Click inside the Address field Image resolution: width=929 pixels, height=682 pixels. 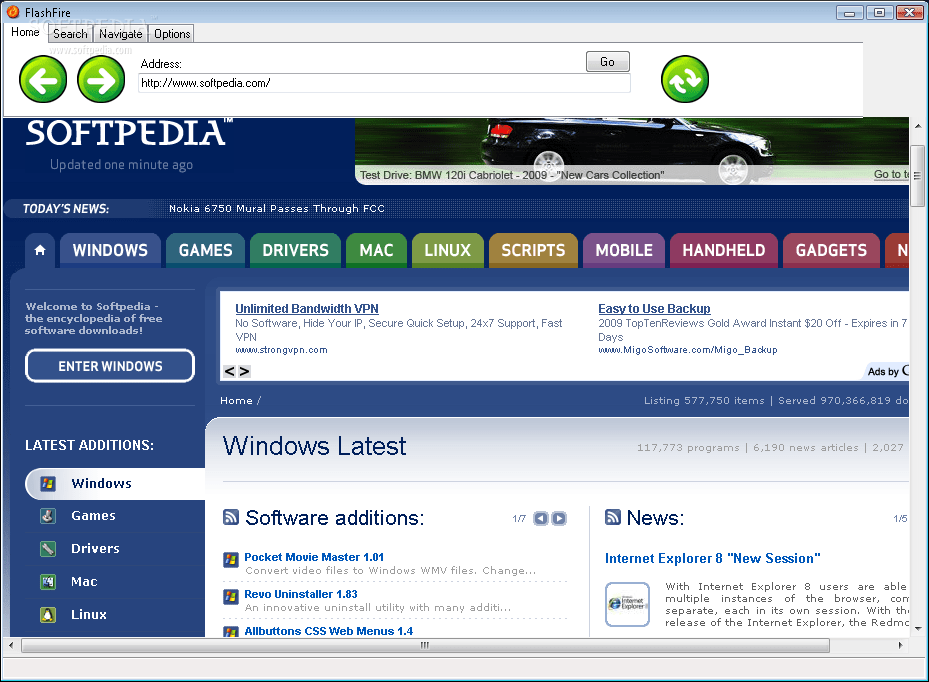384,83
